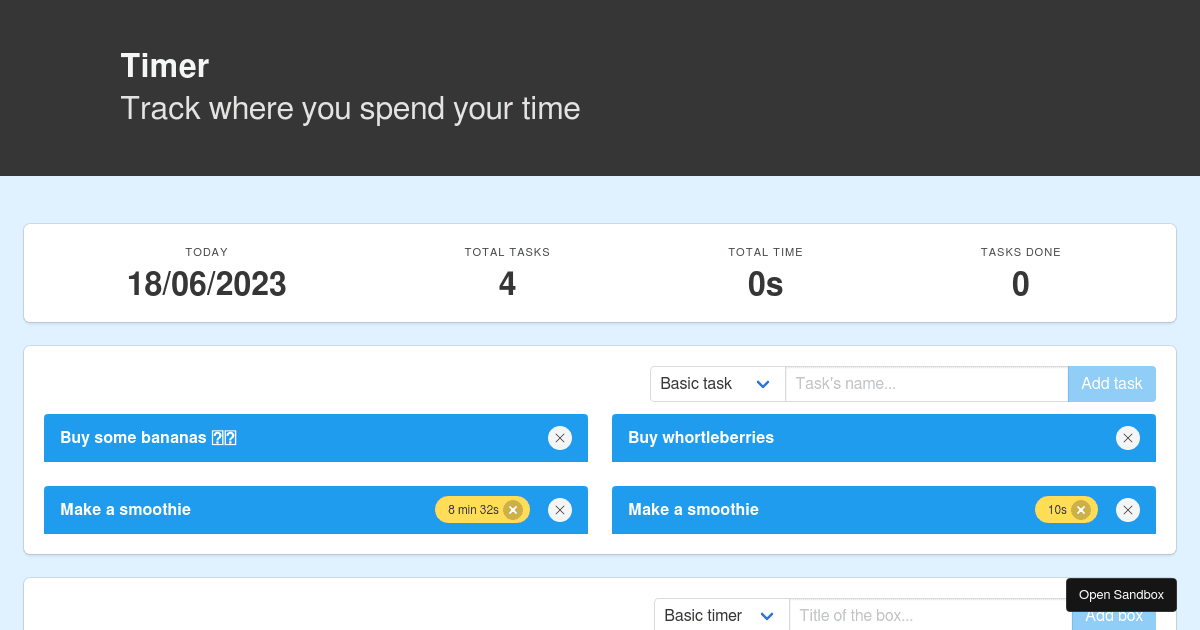Focus the Task's name input field
Viewport: 1200px width, 630px height.
[x=926, y=384]
